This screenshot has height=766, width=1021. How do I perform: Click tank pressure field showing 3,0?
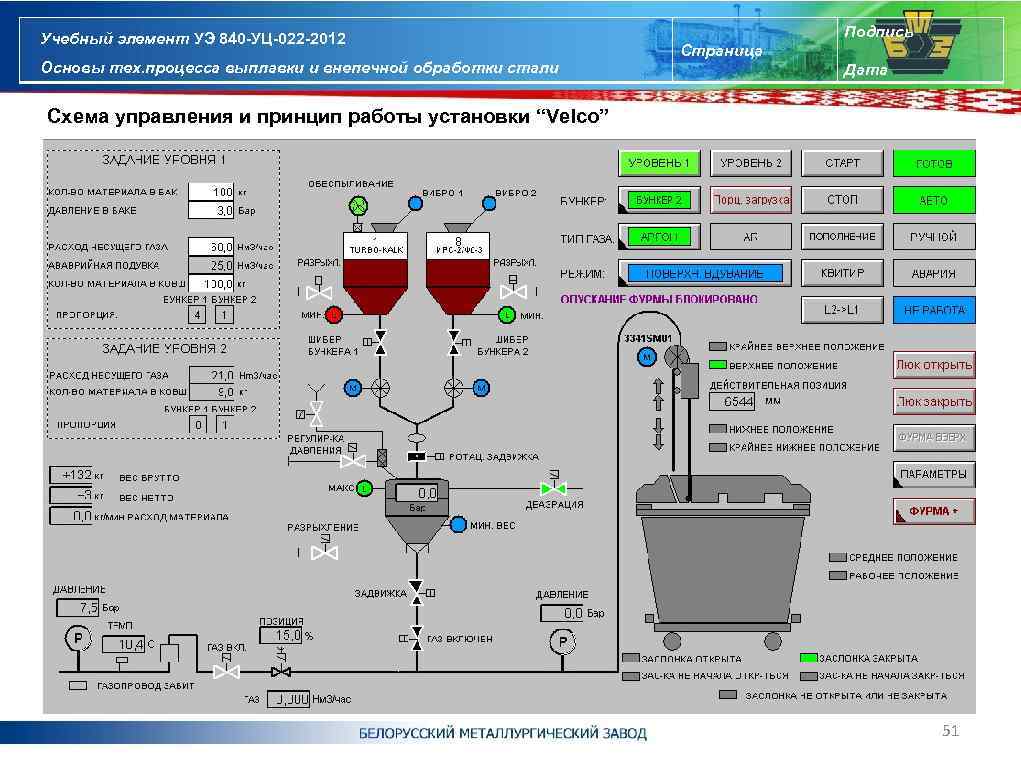coord(211,210)
